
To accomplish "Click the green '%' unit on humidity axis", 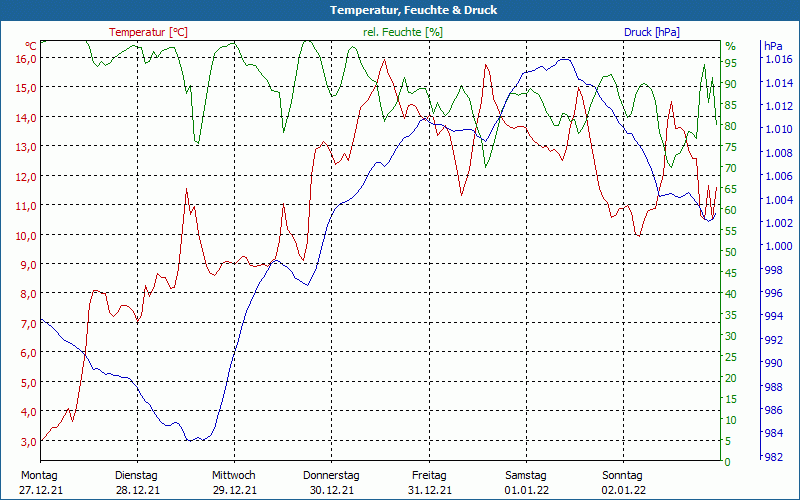I will click(x=731, y=46).
